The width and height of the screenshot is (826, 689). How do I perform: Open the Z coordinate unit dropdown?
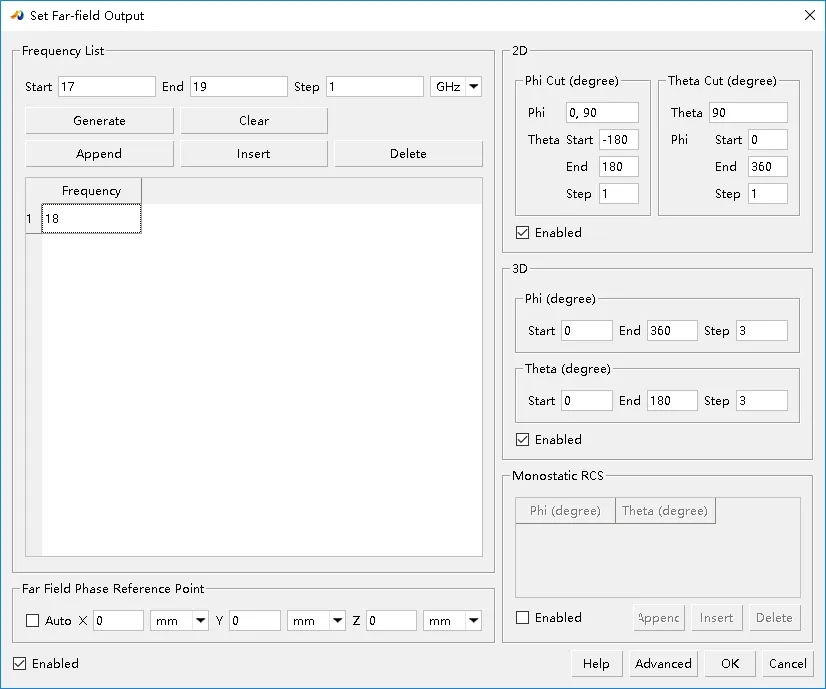pos(452,621)
